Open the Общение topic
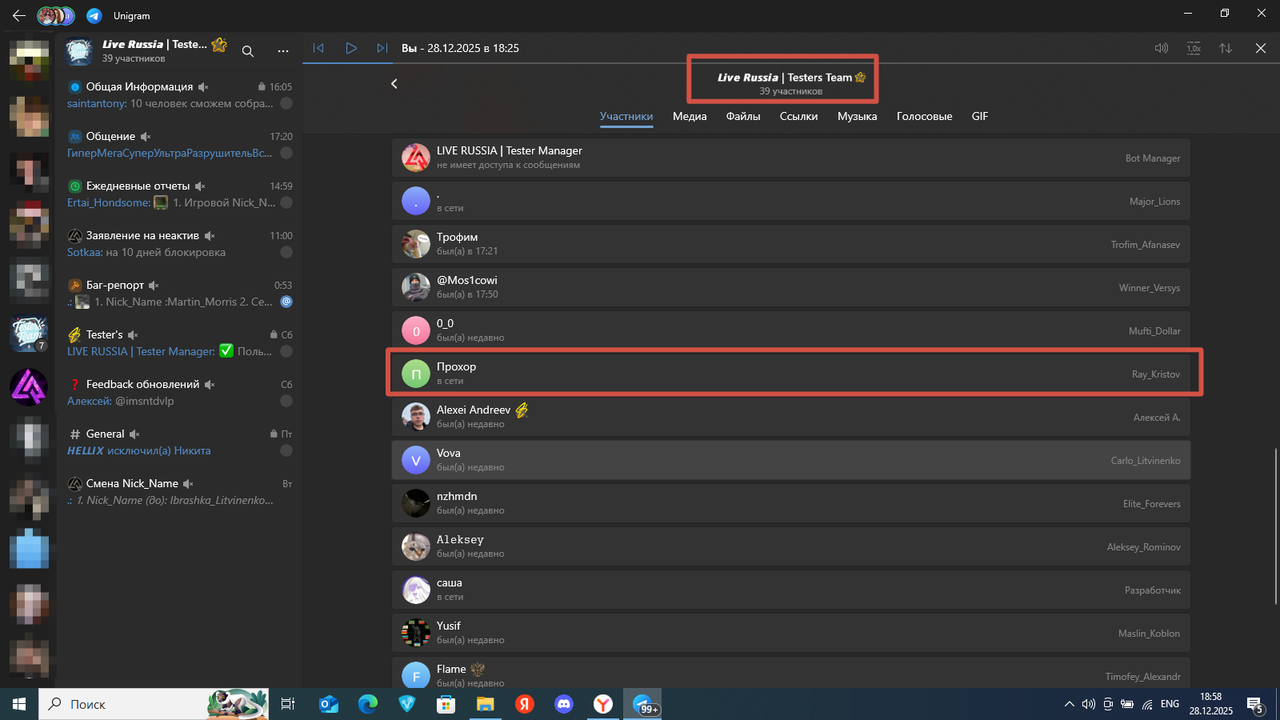 click(180, 144)
